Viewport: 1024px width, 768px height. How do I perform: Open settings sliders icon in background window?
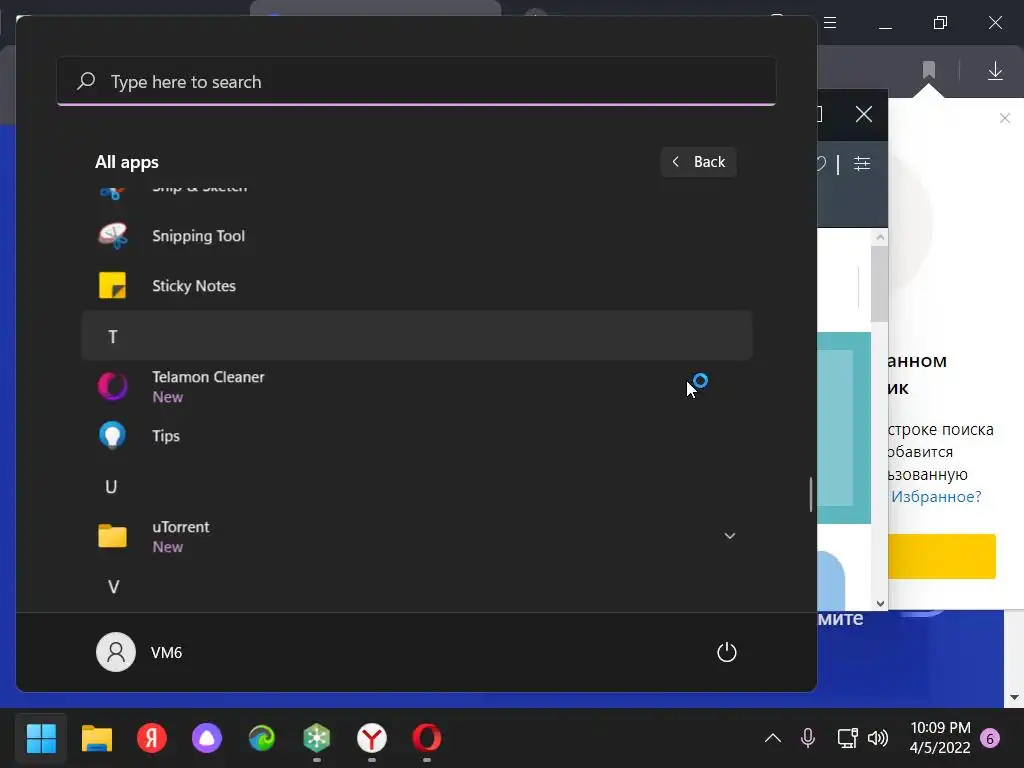pyautogui.click(x=862, y=163)
